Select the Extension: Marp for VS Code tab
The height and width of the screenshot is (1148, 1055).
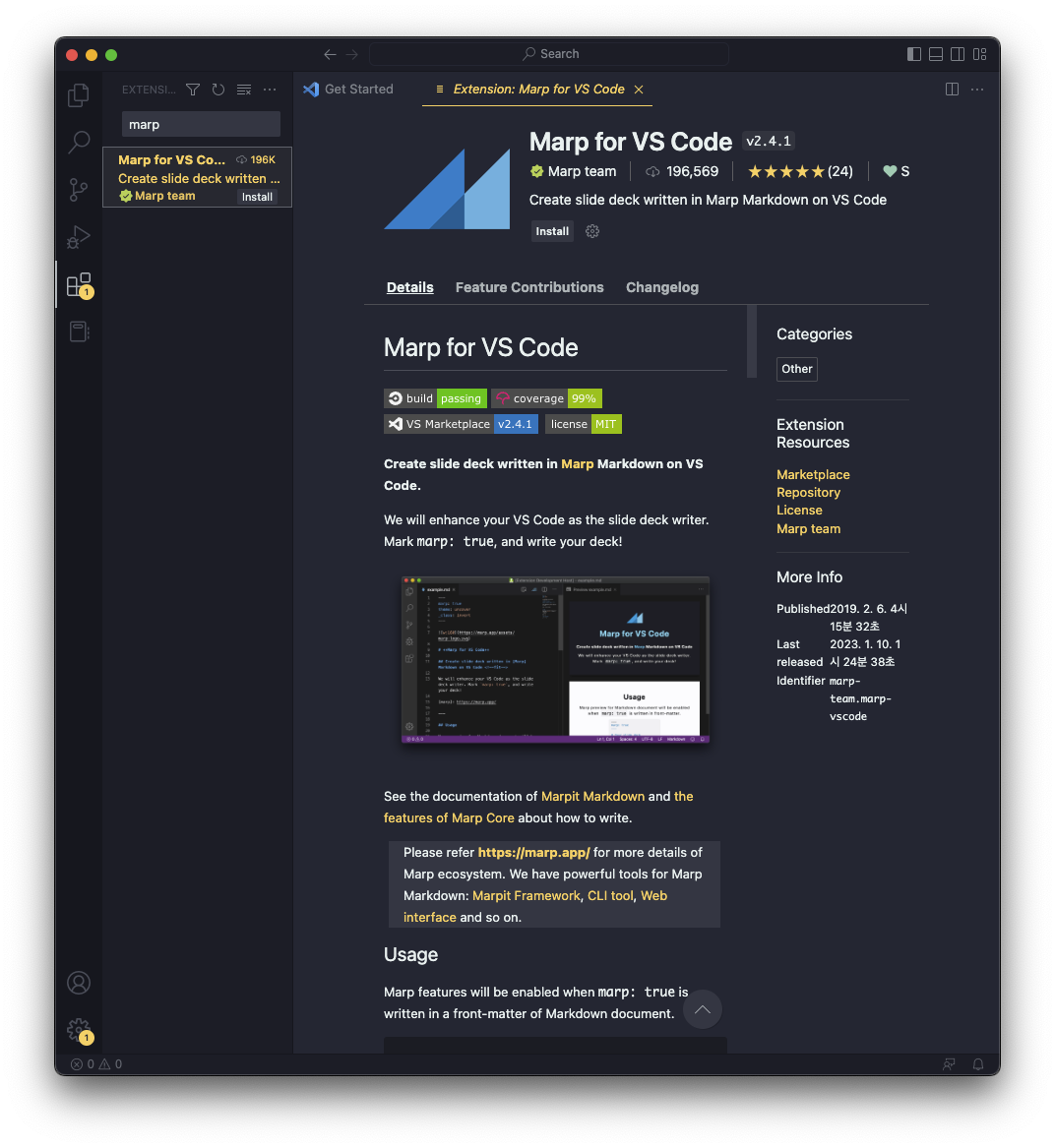pyautogui.click(x=539, y=90)
